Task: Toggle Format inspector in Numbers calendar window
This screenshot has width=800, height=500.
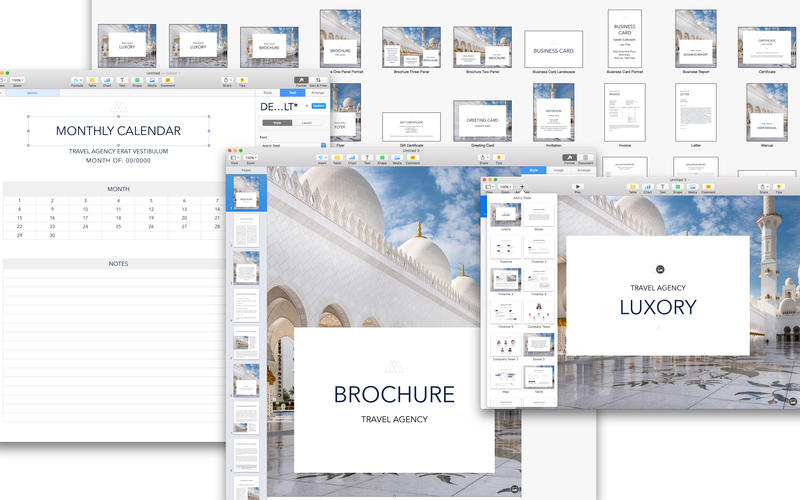Action: coord(301,81)
